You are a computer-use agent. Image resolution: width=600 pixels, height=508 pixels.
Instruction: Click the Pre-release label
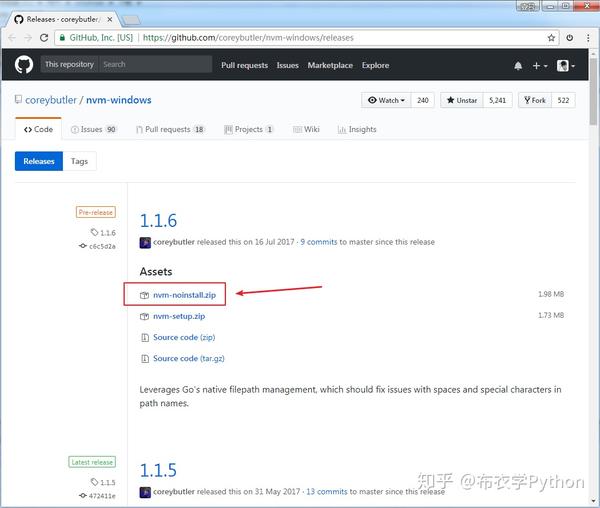coord(96,212)
